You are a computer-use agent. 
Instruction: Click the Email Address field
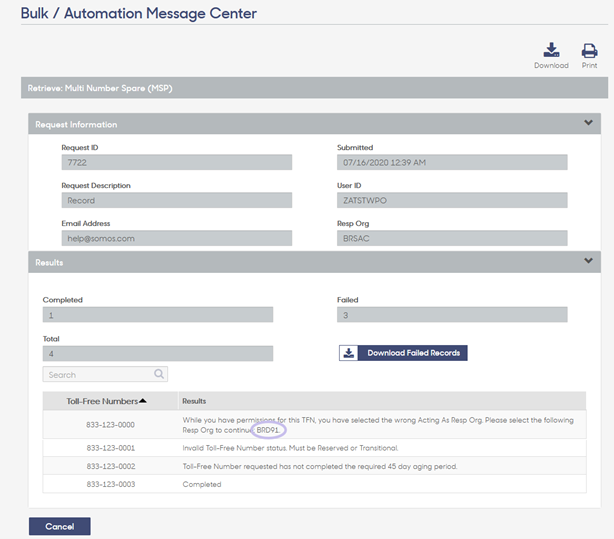click(177, 238)
